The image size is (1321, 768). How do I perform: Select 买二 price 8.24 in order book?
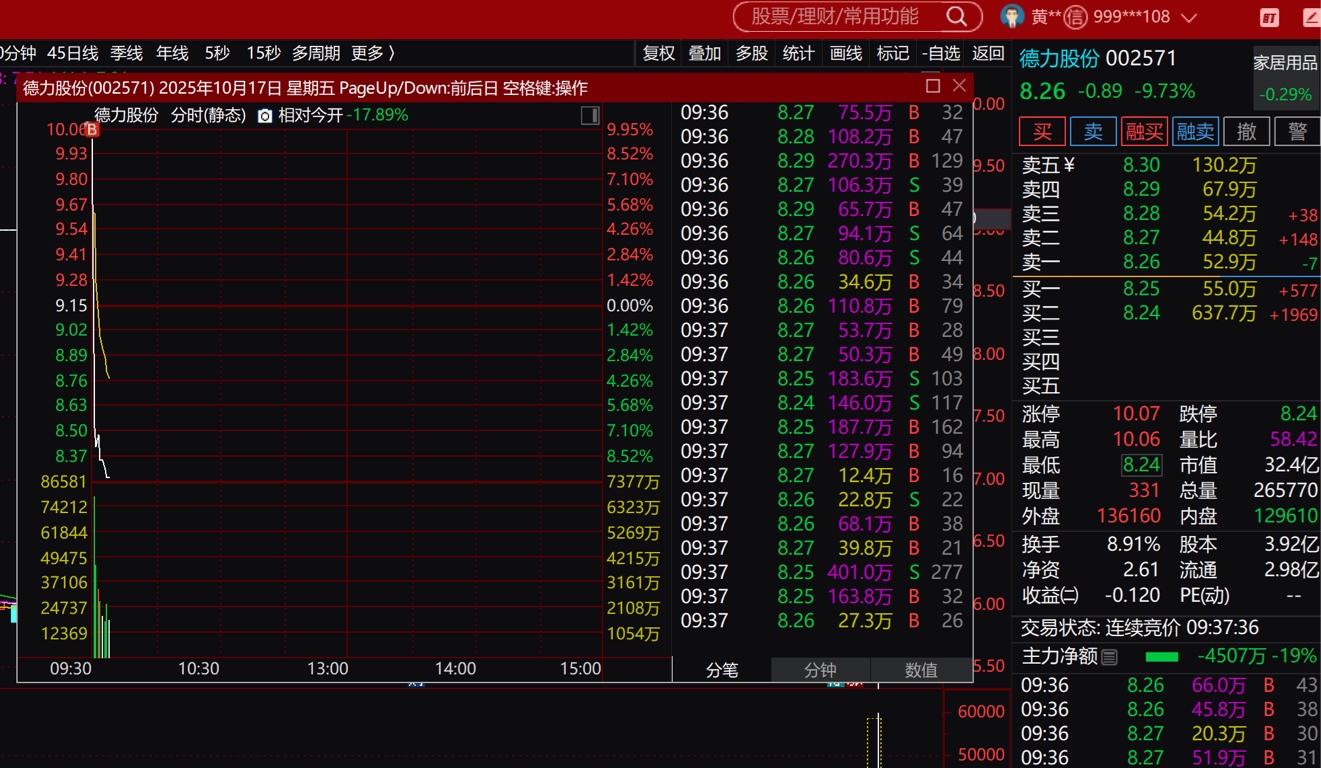tap(1141, 313)
